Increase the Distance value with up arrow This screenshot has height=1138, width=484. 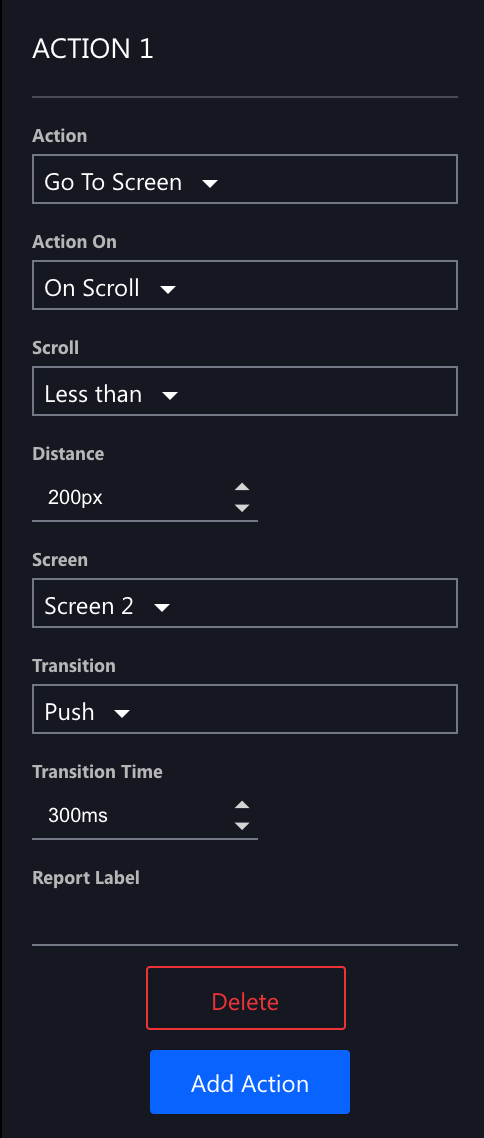pos(242,487)
